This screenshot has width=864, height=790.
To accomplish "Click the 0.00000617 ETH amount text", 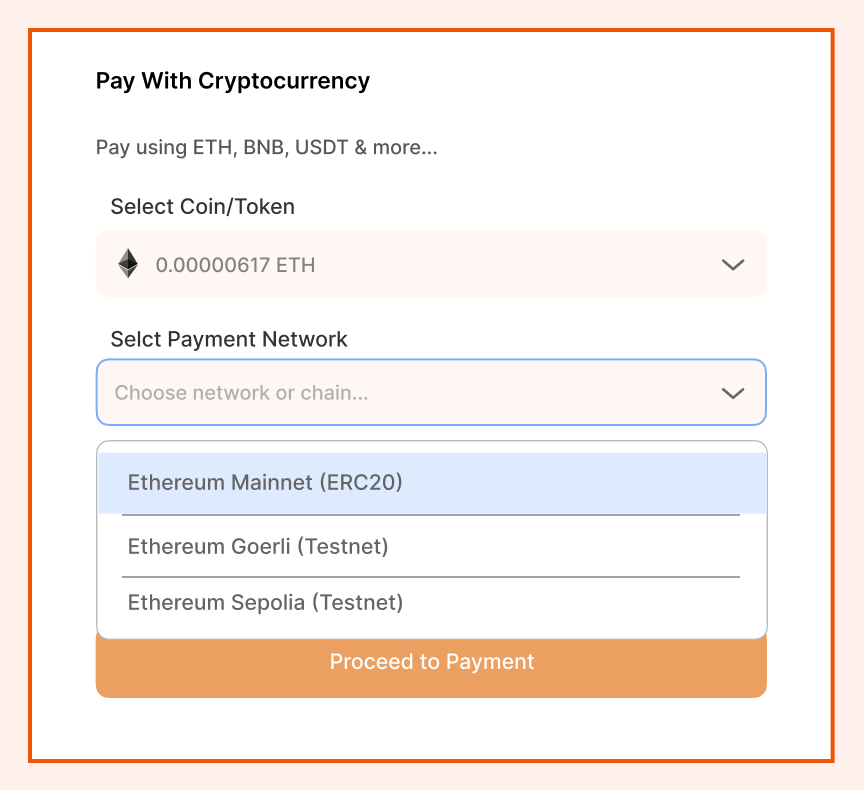I will click(x=235, y=266).
